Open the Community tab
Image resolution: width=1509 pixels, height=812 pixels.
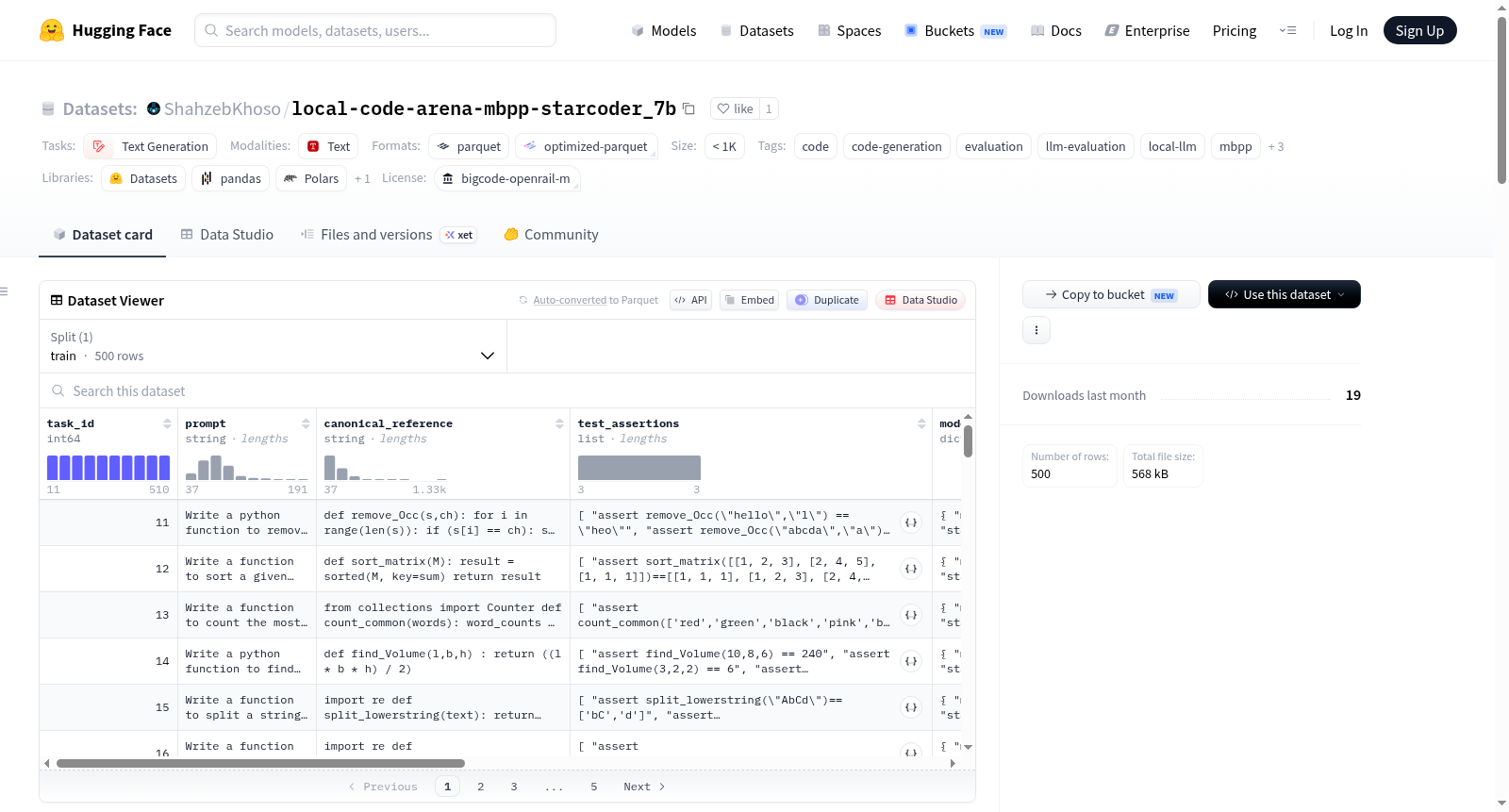click(551, 234)
